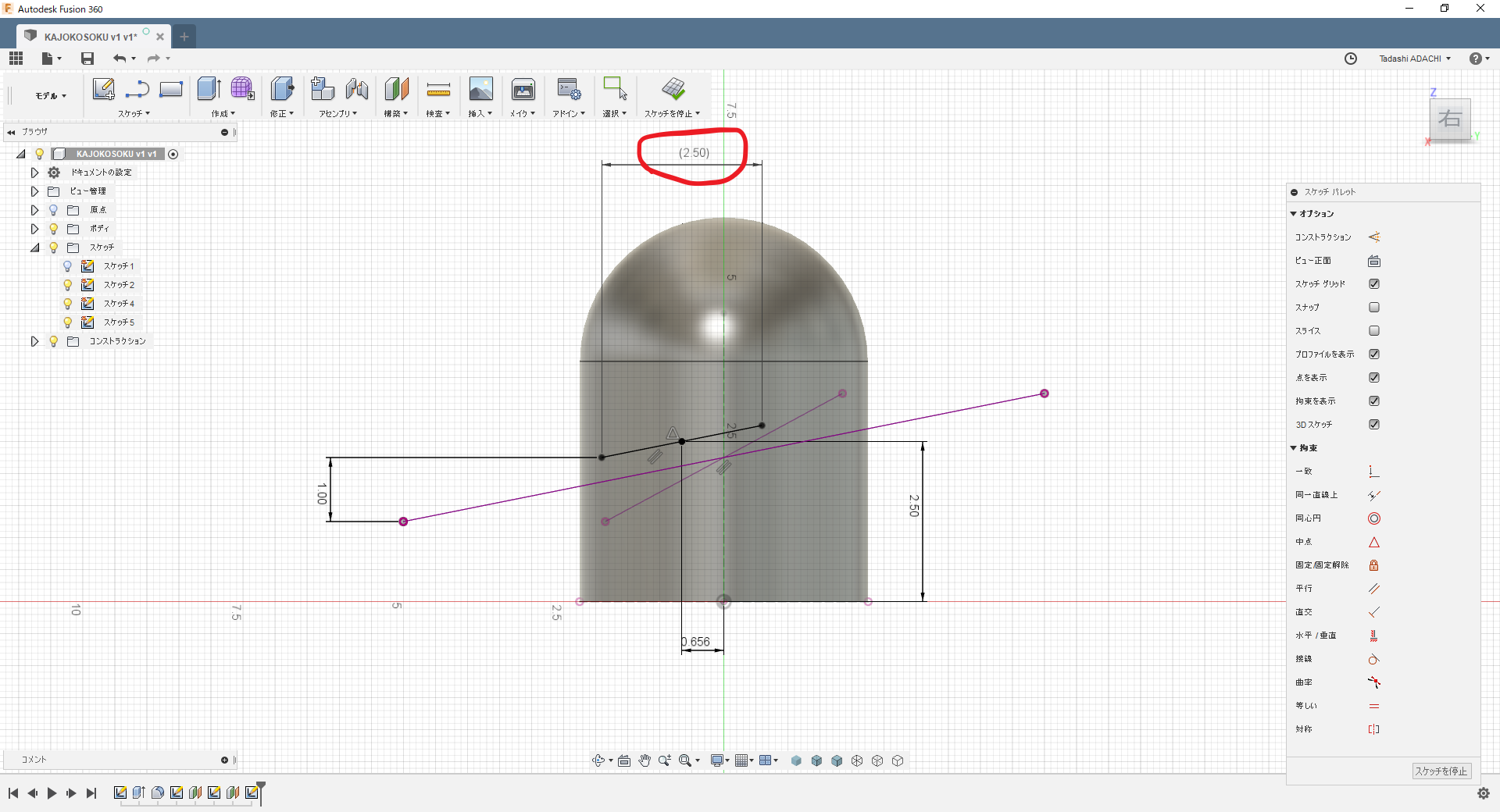Toggle the Sketch Grid checkbox
Screen dimensions: 1500x812
[1374, 284]
